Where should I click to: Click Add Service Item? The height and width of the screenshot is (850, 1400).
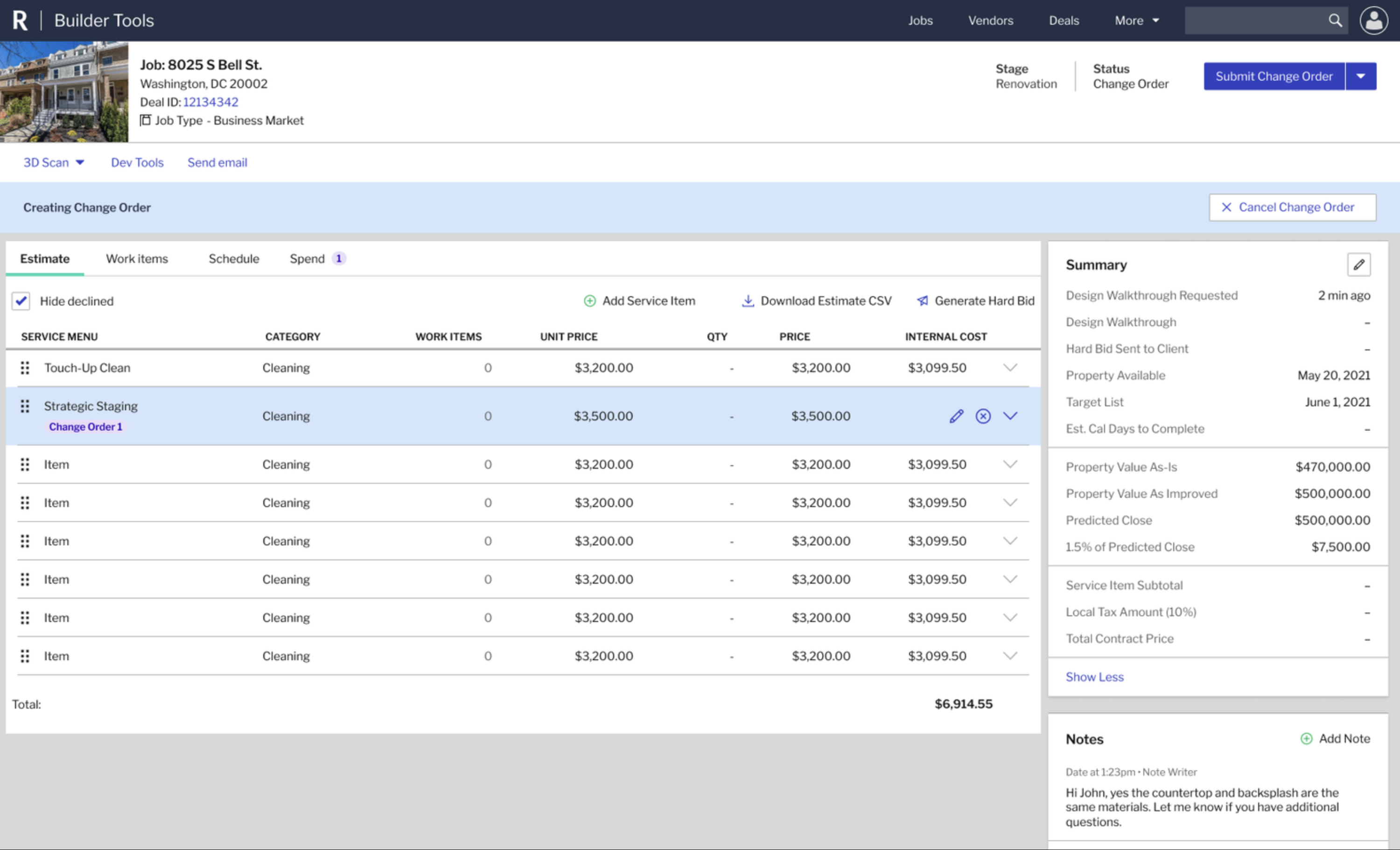tap(639, 300)
